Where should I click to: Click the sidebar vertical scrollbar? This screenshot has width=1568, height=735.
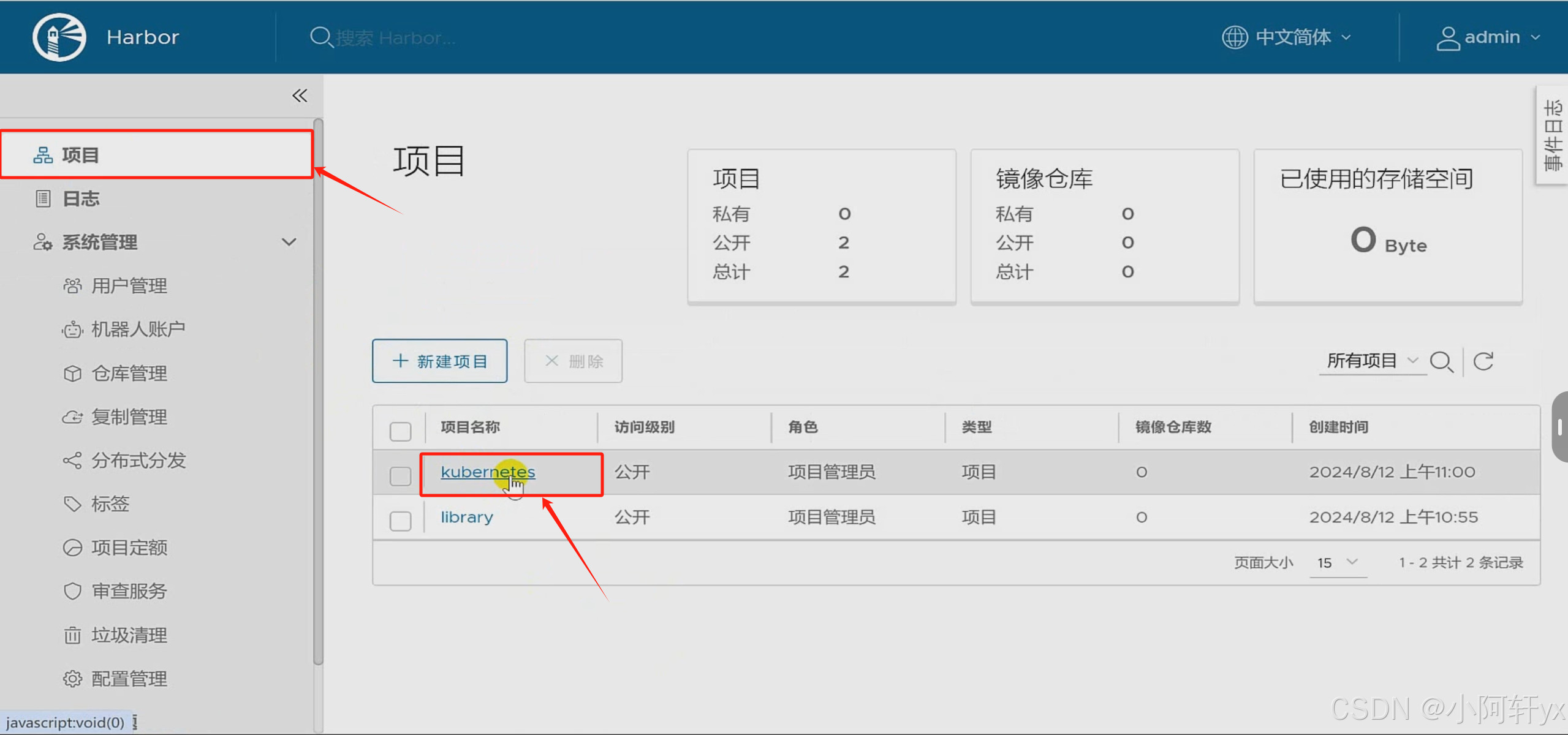[318, 392]
